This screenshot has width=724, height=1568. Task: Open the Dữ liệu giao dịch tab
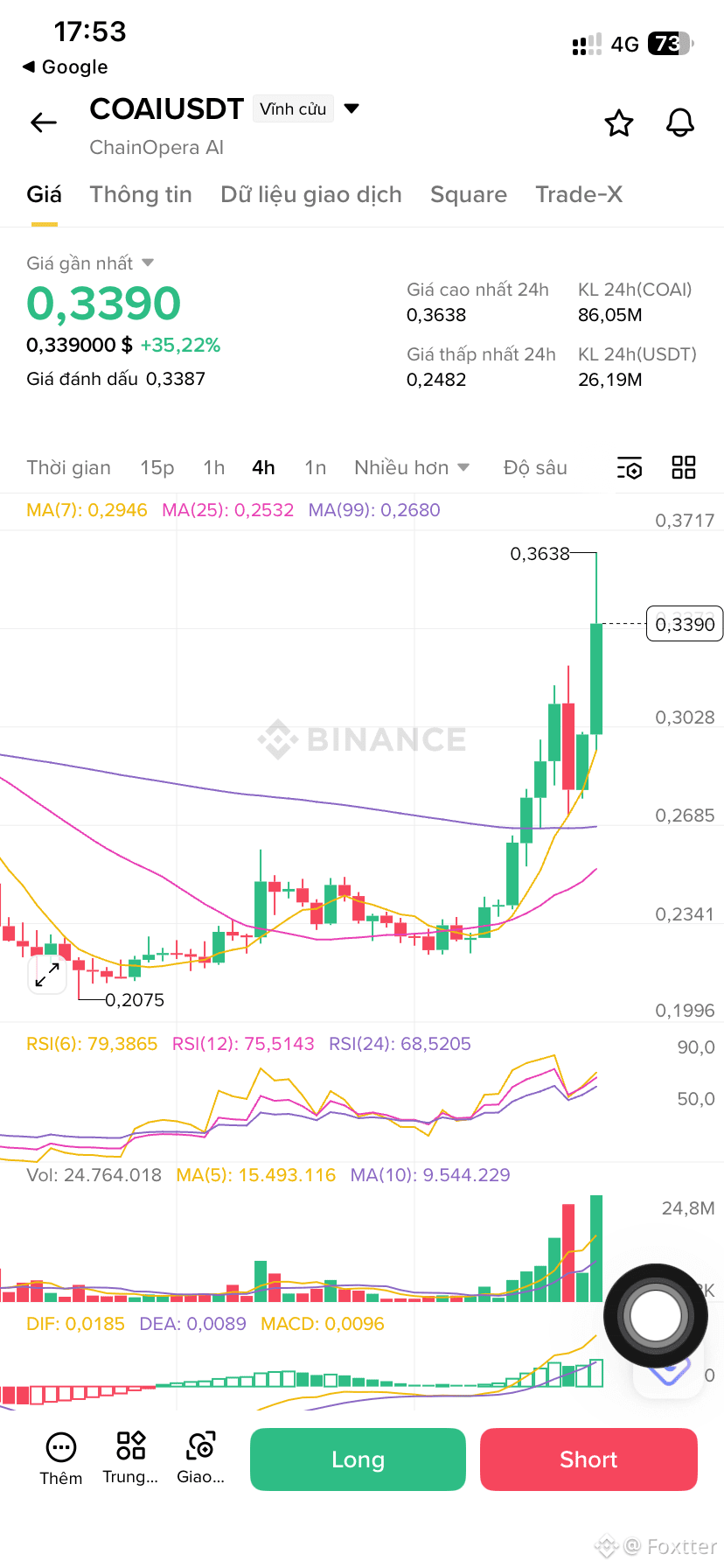(x=311, y=194)
